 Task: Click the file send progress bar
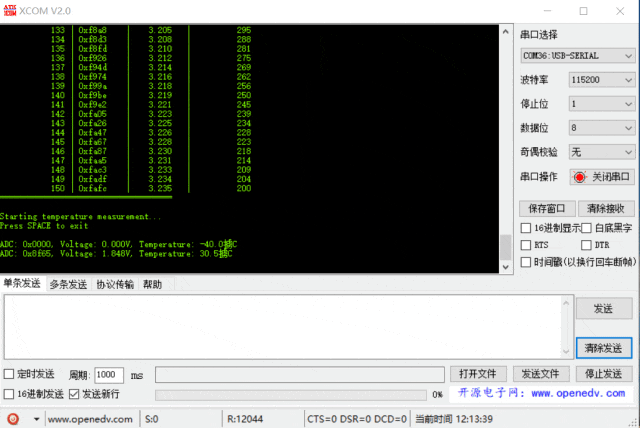(x=291, y=395)
